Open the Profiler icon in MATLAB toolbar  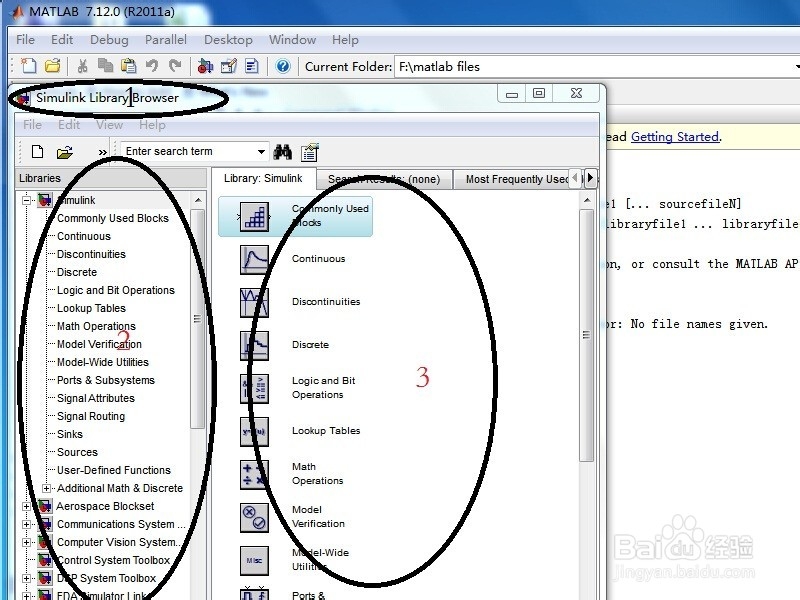coord(252,66)
